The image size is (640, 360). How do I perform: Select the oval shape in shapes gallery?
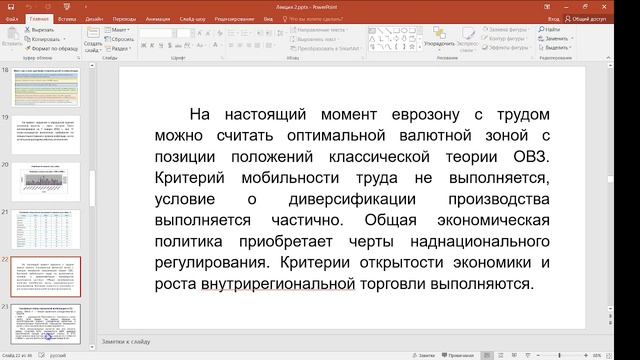404,31
